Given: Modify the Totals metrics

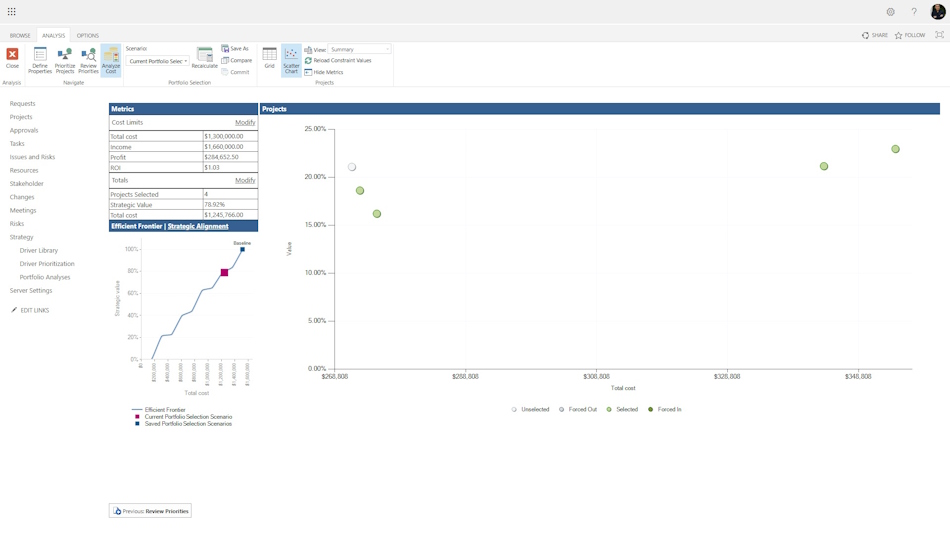Looking at the screenshot, I should click(x=245, y=181).
